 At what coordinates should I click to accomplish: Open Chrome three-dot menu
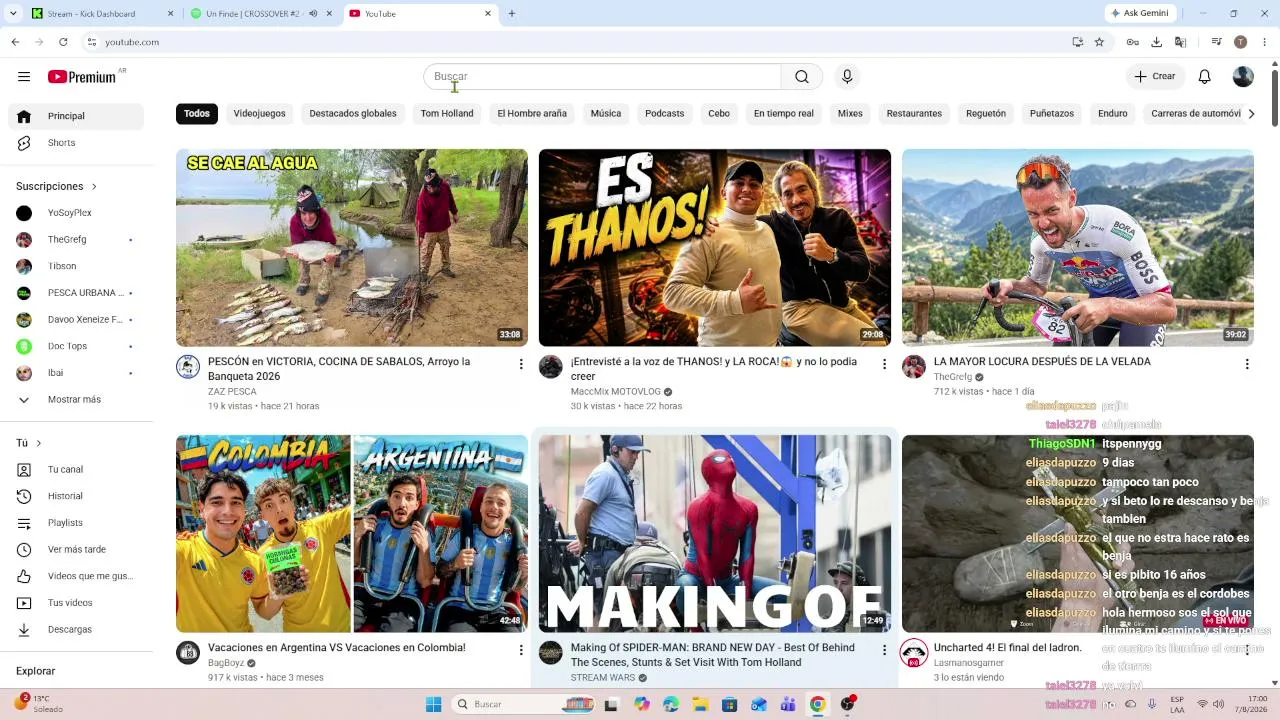(x=1264, y=42)
